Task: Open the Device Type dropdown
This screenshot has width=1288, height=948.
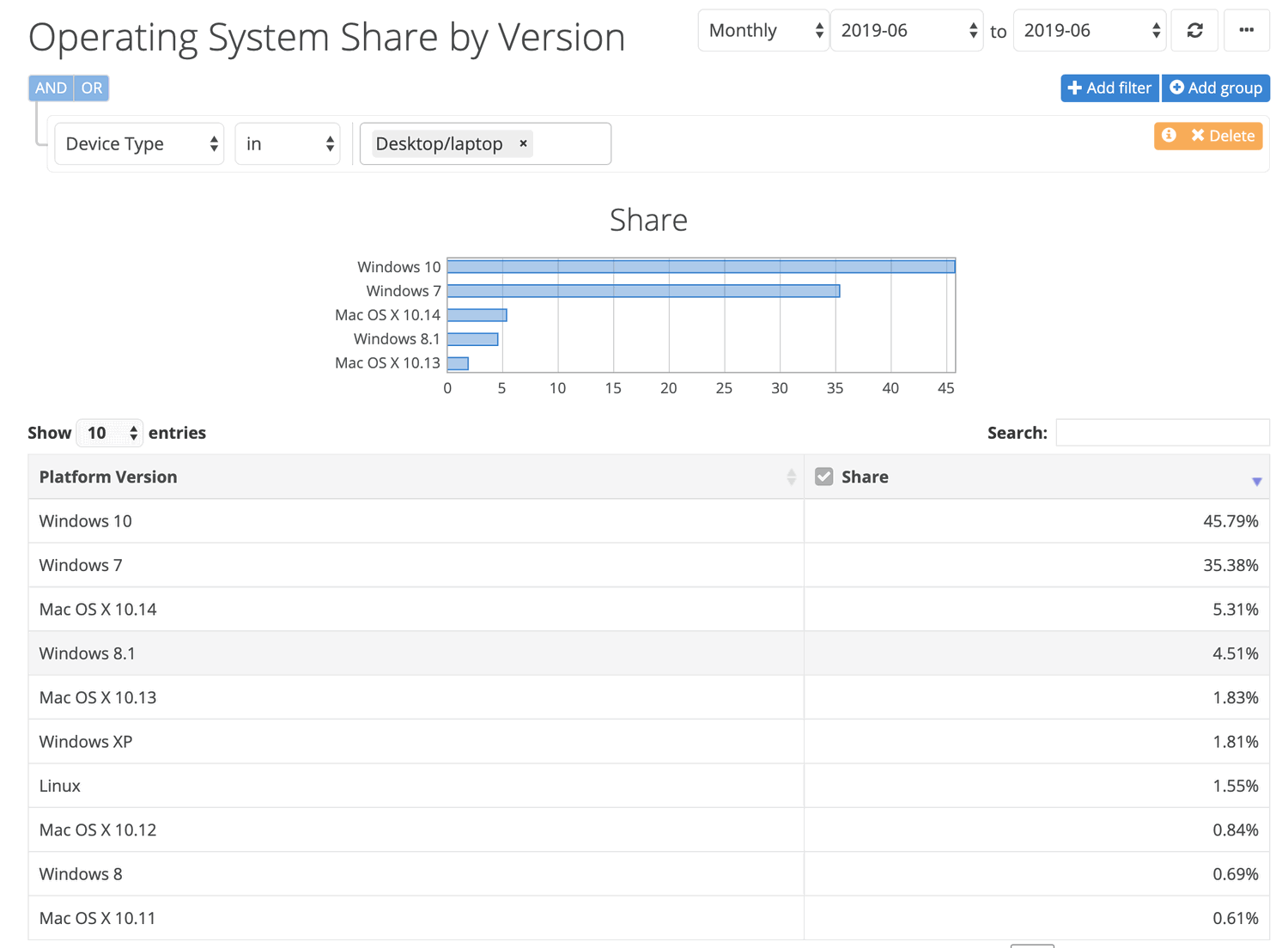Action: click(138, 143)
